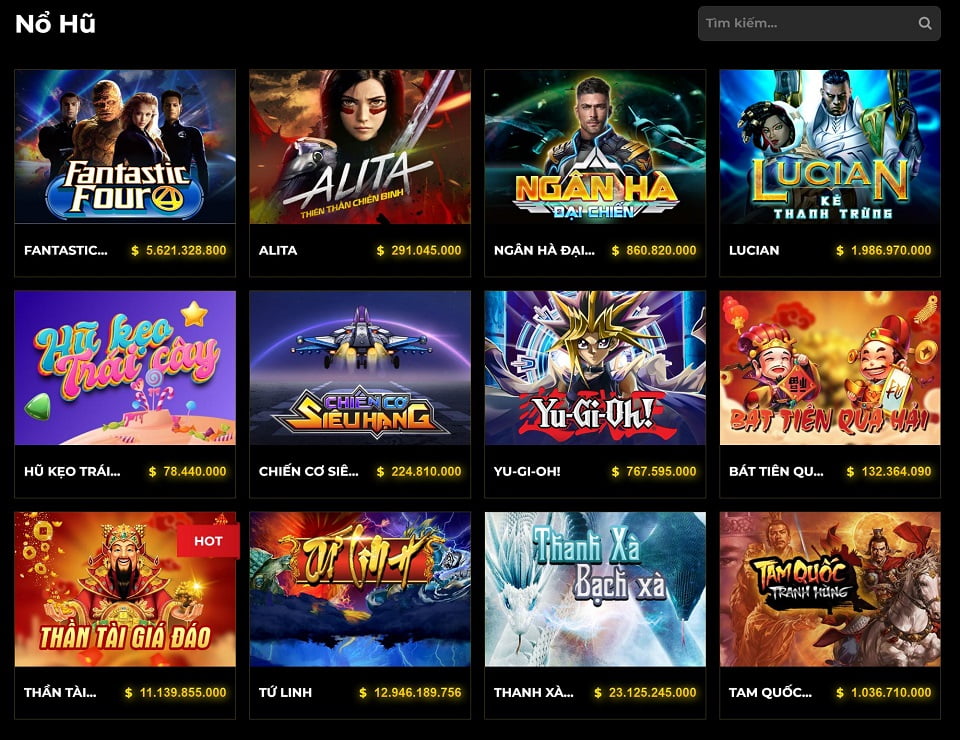Click the Nổ Hũ page heading
The height and width of the screenshot is (740, 960).
pyautogui.click(x=55, y=24)
